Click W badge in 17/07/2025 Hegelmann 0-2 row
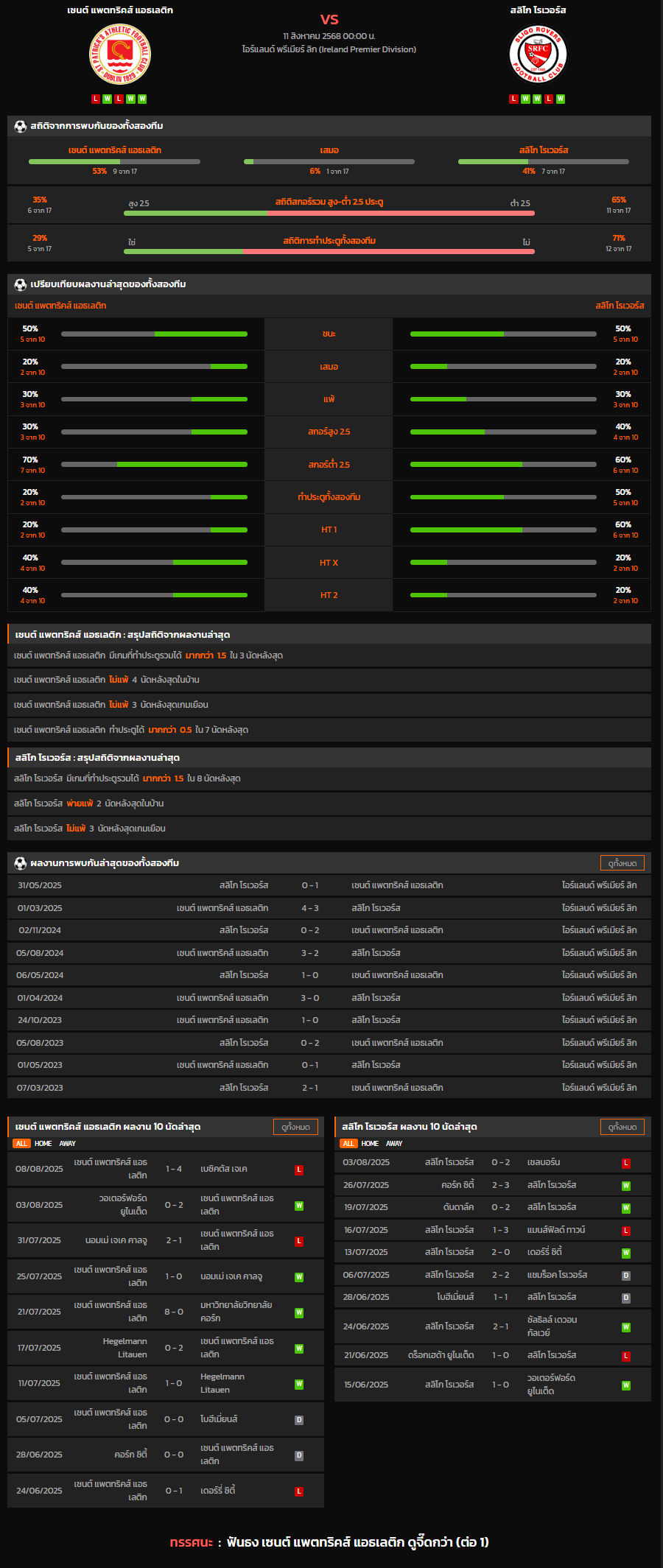The width and height of the screenshot is (663, 1568). coord(299,1349)
